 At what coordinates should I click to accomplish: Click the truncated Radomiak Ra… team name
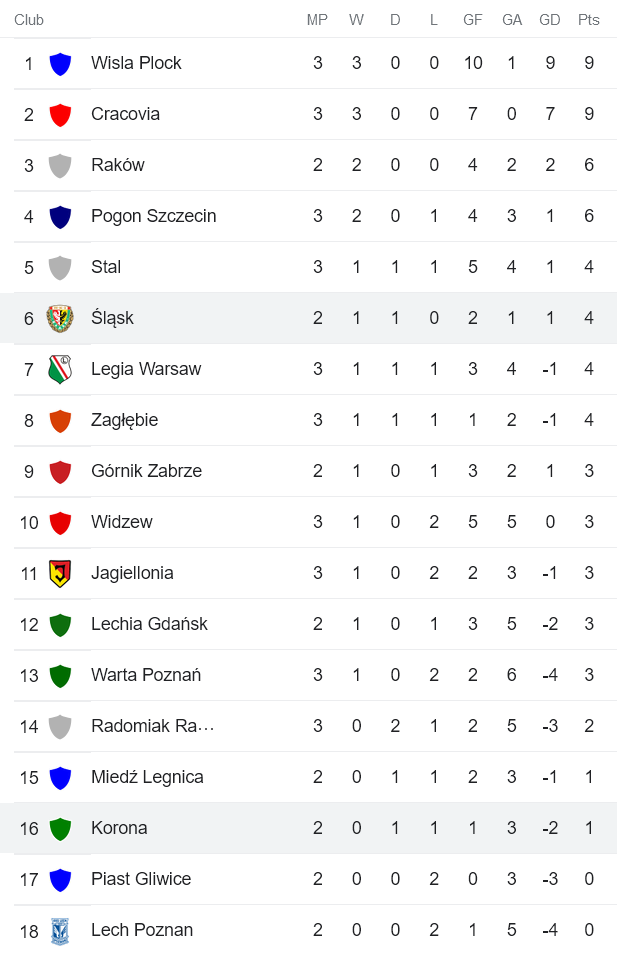152,725
